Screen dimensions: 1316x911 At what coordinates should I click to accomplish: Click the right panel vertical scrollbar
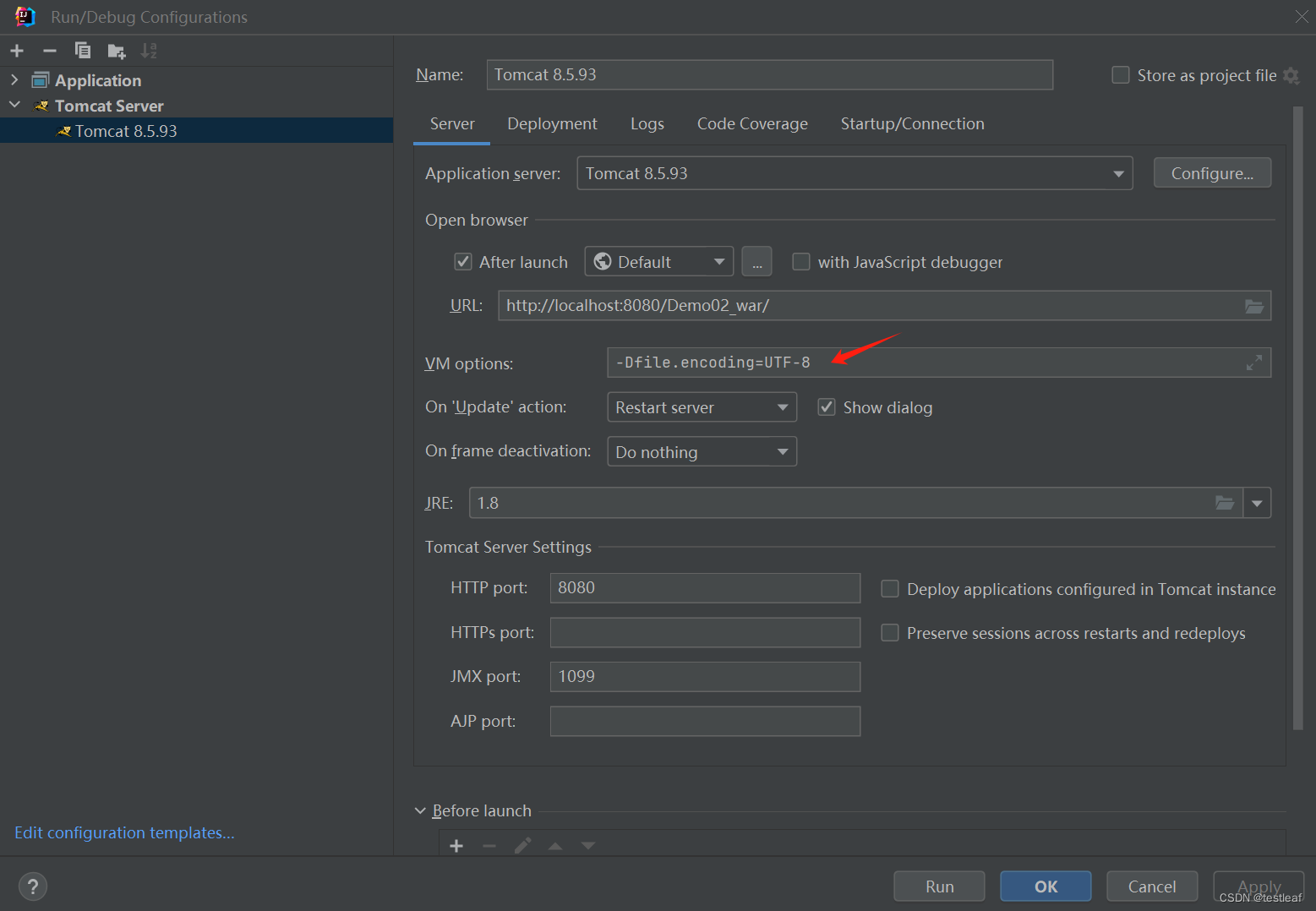[1298, 417]
